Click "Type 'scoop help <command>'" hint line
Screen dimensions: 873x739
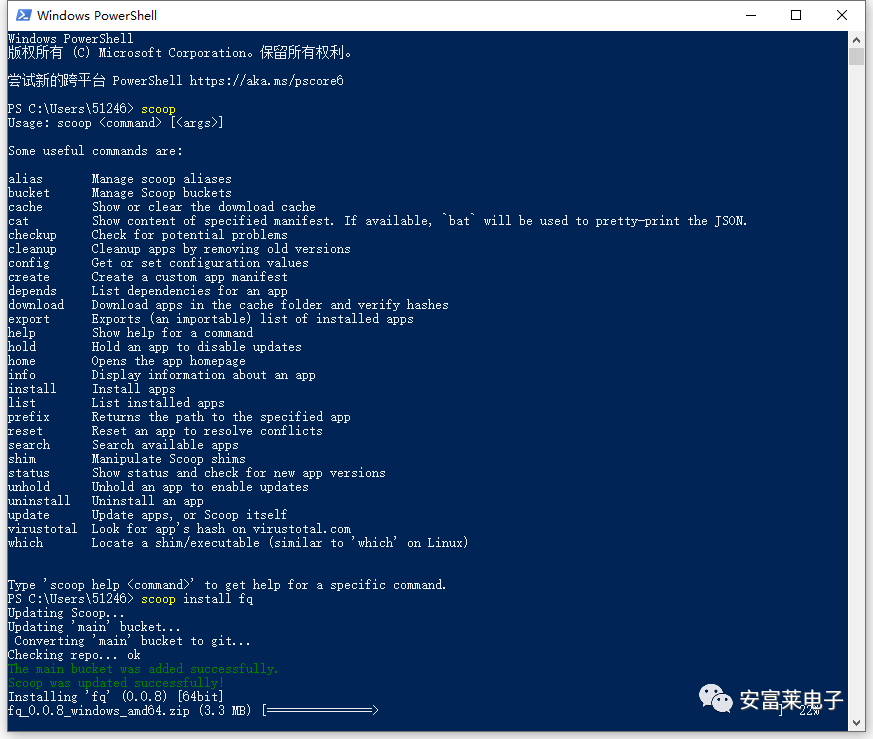click(x=227, y=585)
